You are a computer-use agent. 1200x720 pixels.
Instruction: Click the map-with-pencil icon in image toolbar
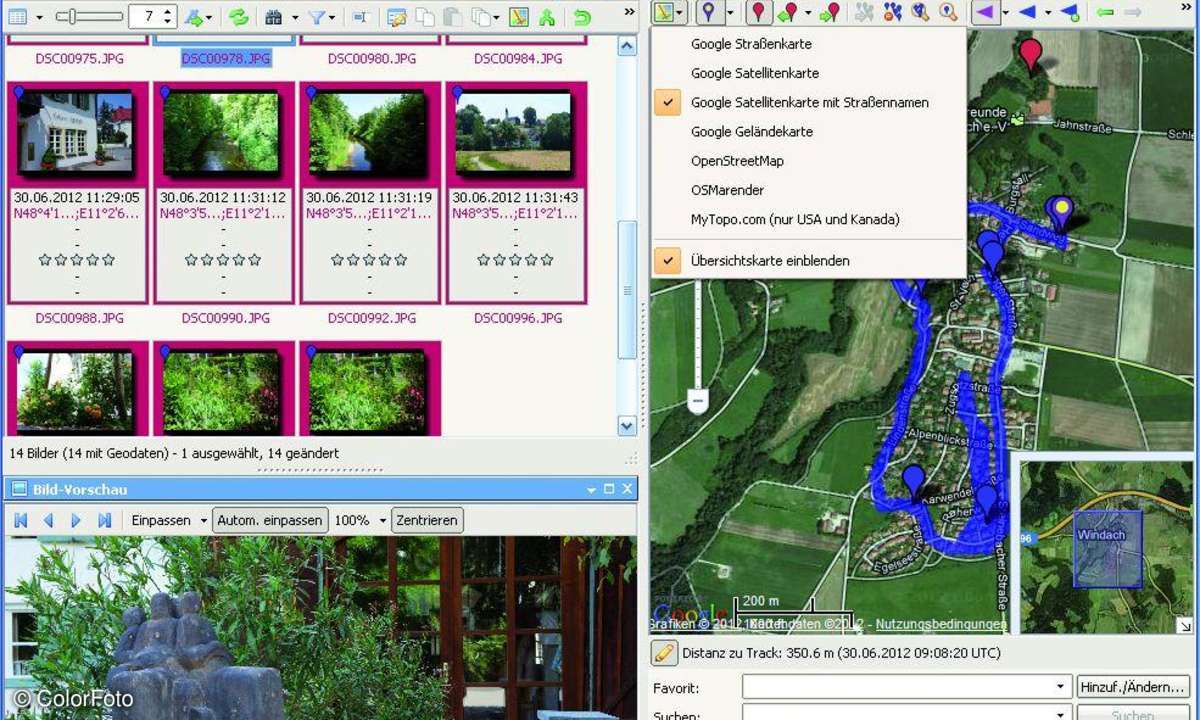518,17
